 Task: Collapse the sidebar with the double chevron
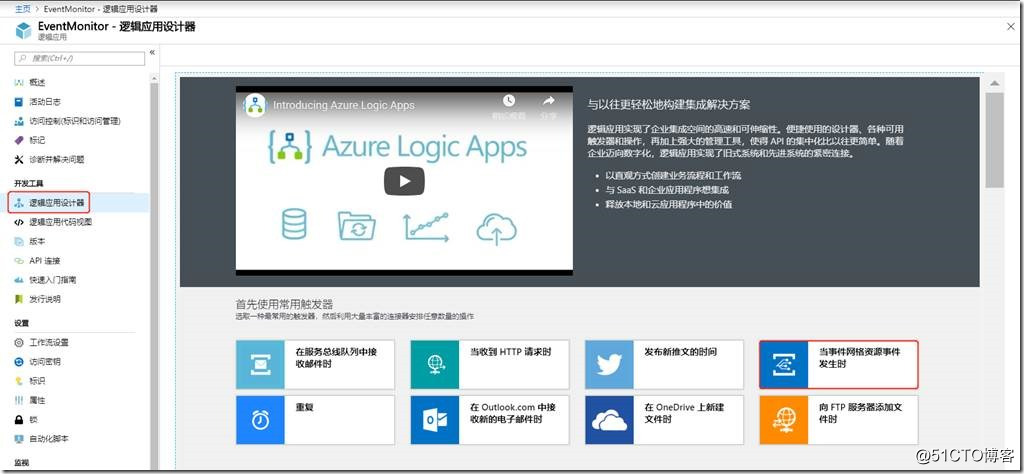[x=152, y=53]
